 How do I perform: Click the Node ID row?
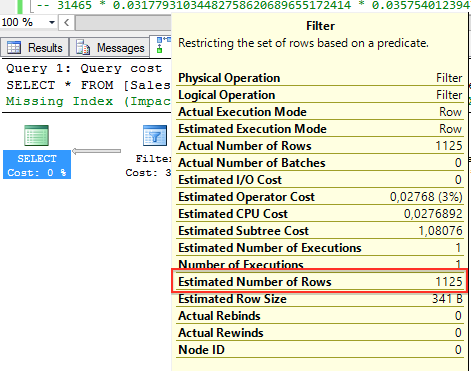(x=320, y=350)
